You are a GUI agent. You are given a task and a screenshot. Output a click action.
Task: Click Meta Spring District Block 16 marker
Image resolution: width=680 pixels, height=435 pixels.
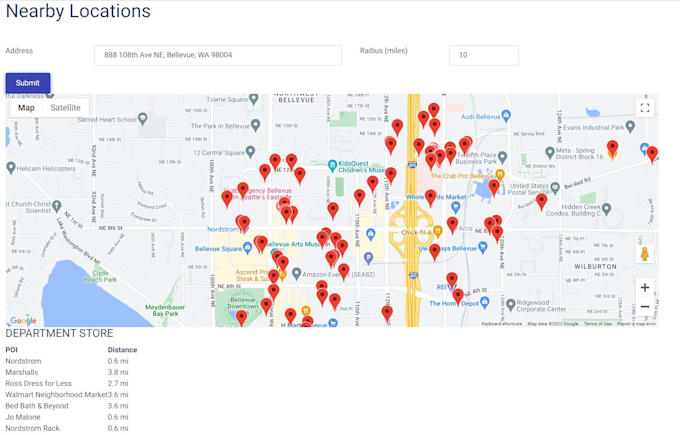[550, 152]
